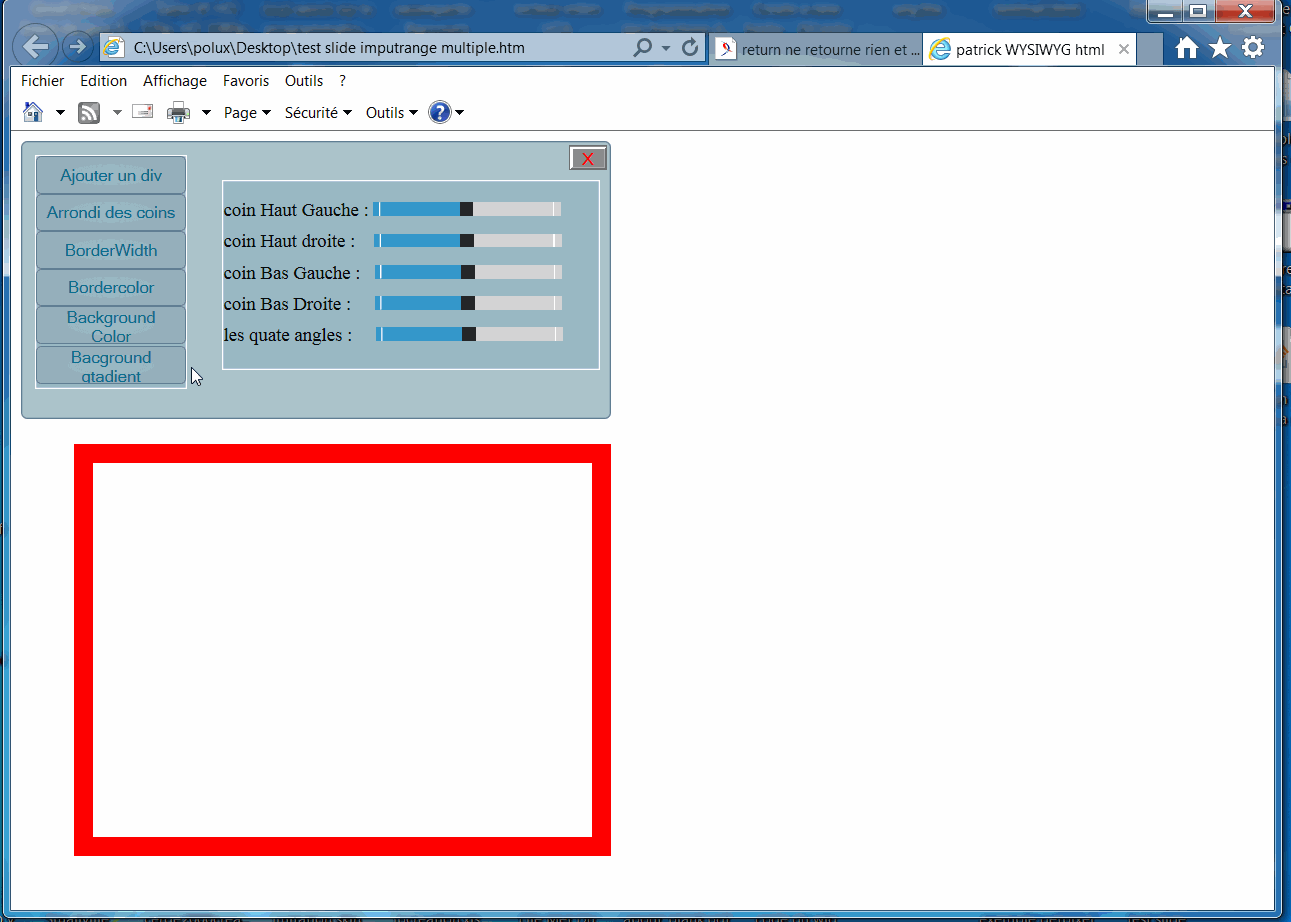
Task: Expand the home page dropdown arrow
Action: 60,113
